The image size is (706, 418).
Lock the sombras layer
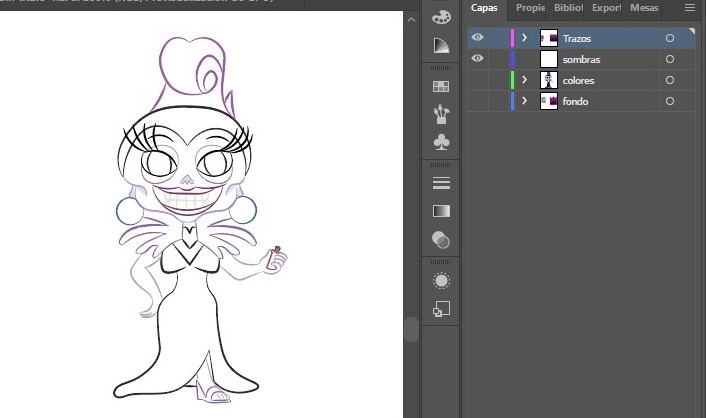tap(498, 59)
